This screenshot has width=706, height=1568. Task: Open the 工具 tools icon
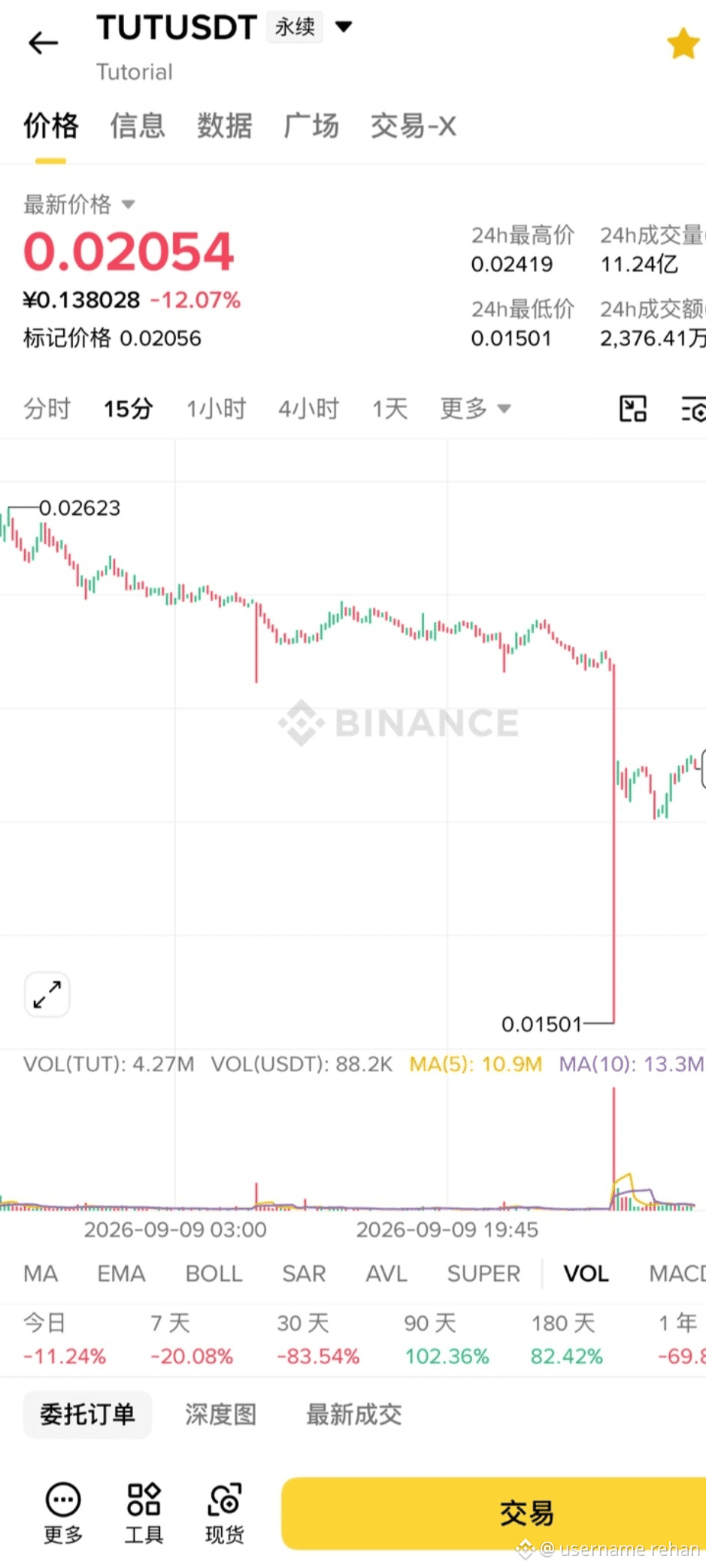click(x=144, y=1512)
